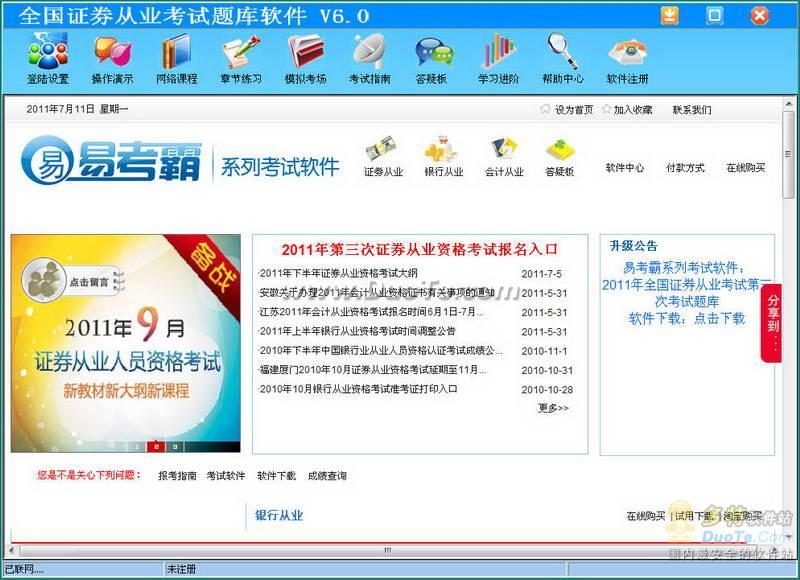Open 2010年下半年中国银行业从业人员资格认证 news
This screenshot has height=580, width=800.
pos(381,351)
